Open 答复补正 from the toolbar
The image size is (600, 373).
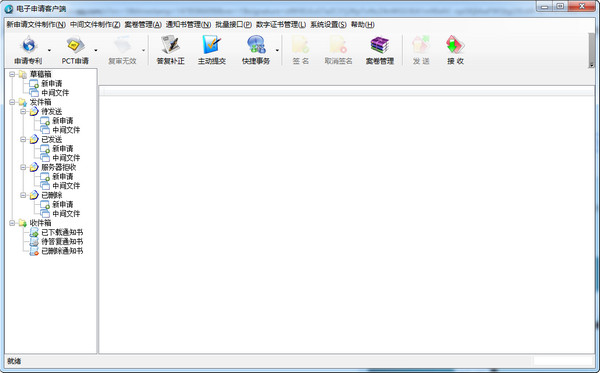(170, 50)
